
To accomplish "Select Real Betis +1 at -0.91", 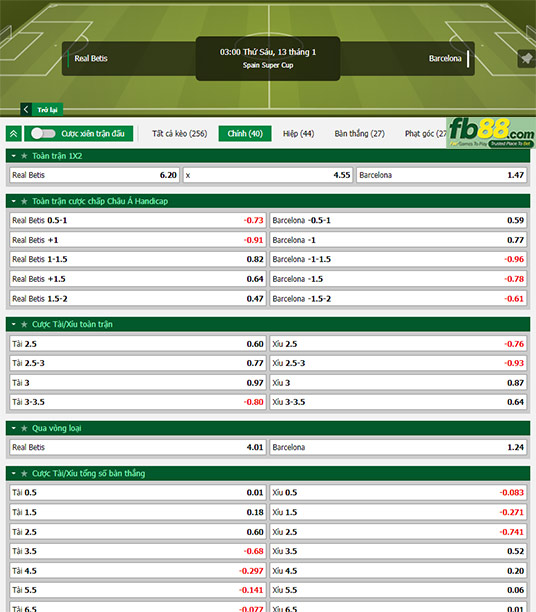I will point(138,240).
